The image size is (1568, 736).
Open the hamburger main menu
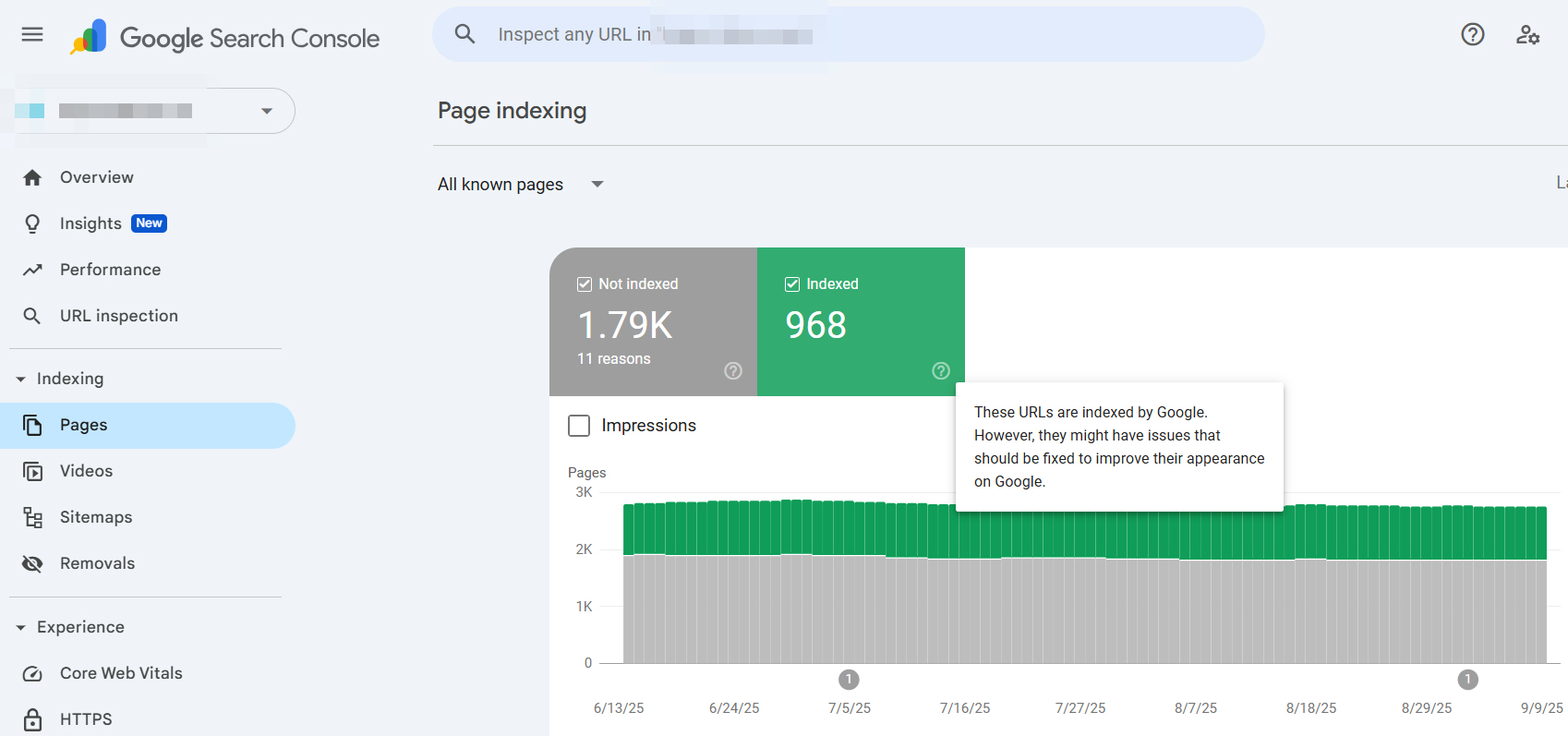(32, 35)
